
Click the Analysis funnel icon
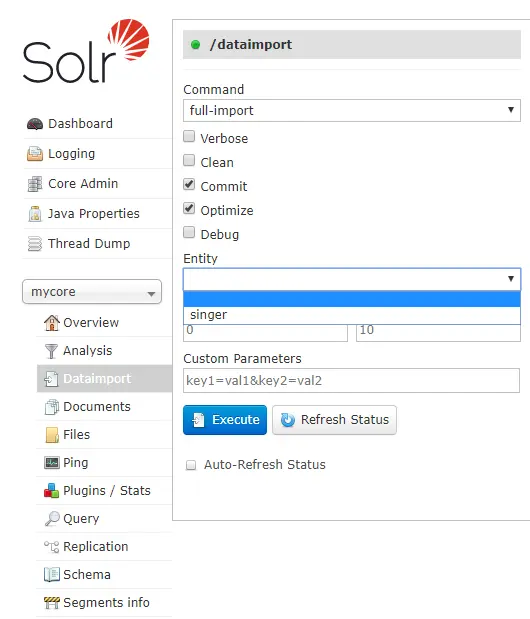point(51,351)
